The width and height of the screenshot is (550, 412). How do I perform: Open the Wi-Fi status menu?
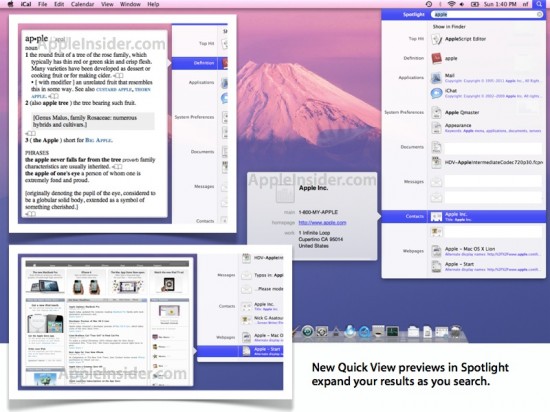(x=452, y=4)
